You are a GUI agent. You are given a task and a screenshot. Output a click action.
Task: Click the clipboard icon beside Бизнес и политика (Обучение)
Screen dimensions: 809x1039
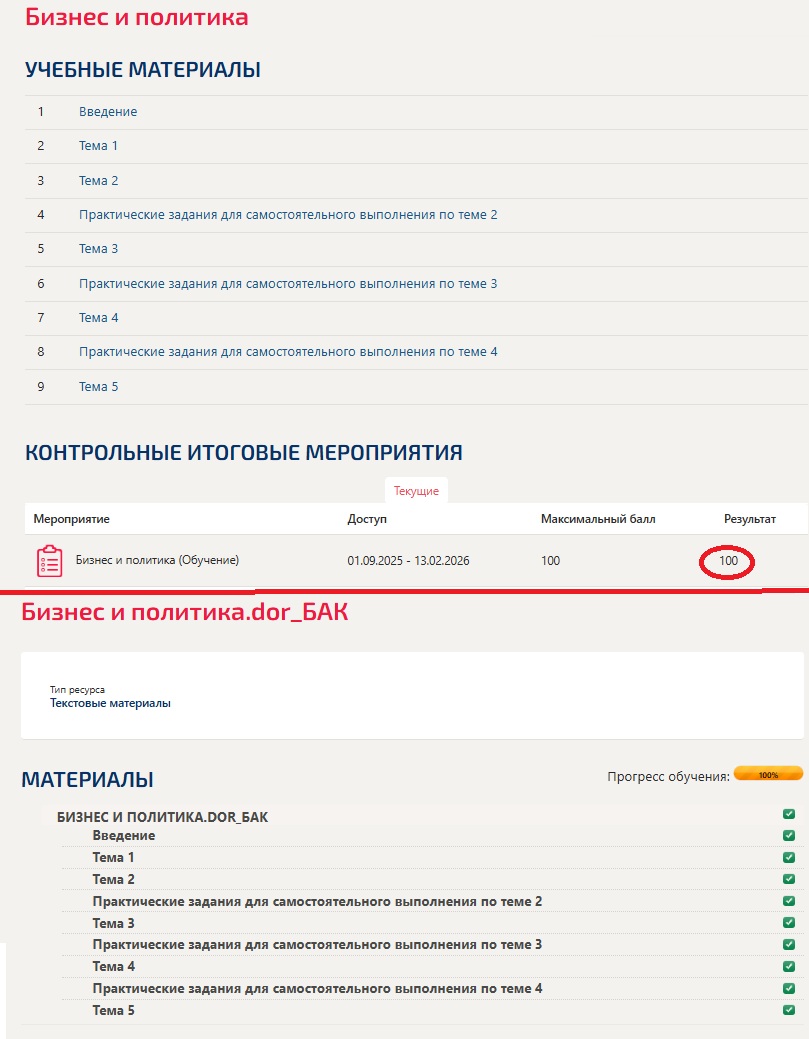point(49,561)
